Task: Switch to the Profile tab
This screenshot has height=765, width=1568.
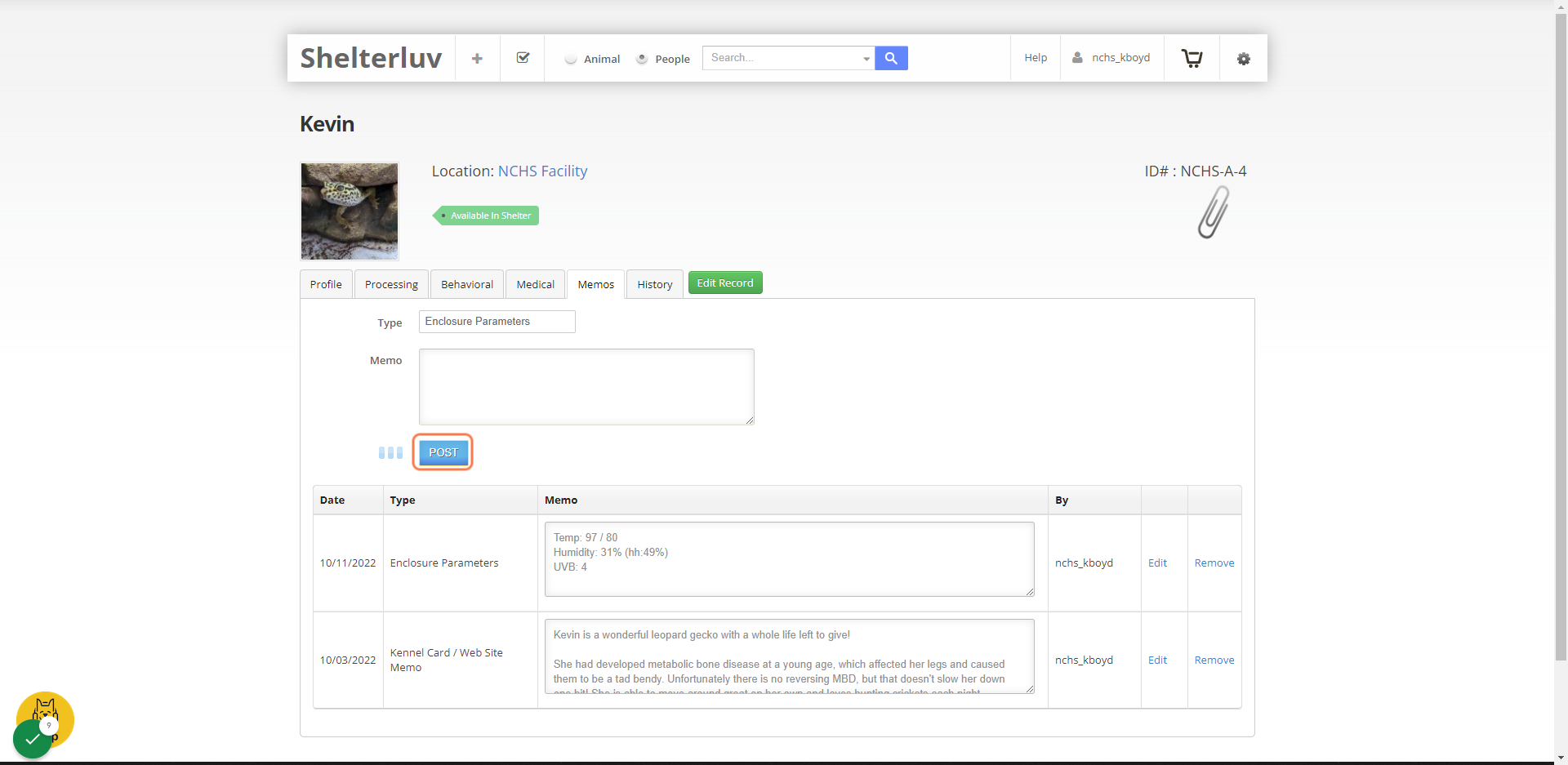Action: coord(326,284)
